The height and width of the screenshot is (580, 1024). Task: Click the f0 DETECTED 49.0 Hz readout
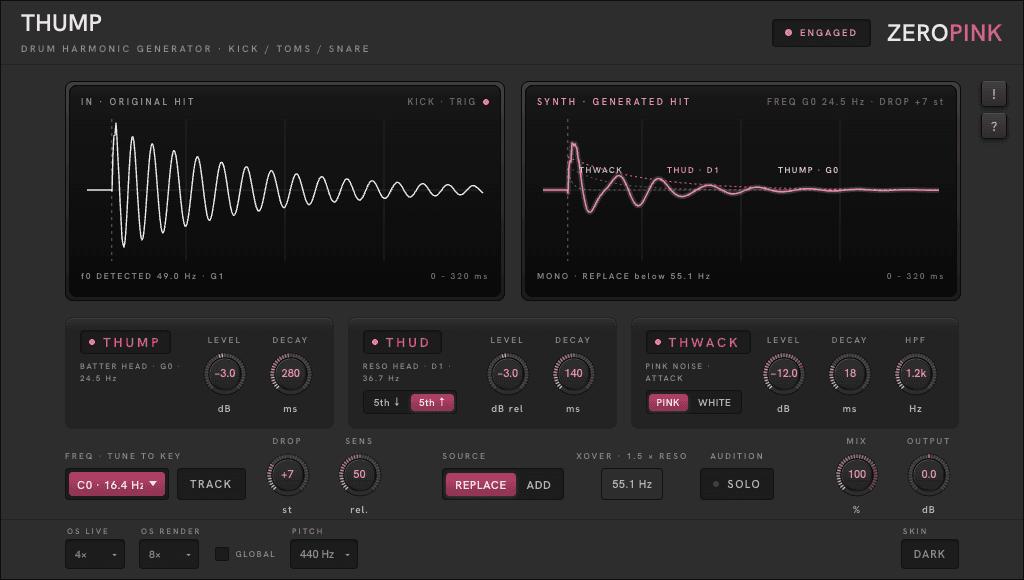click(x=152, y=276)
